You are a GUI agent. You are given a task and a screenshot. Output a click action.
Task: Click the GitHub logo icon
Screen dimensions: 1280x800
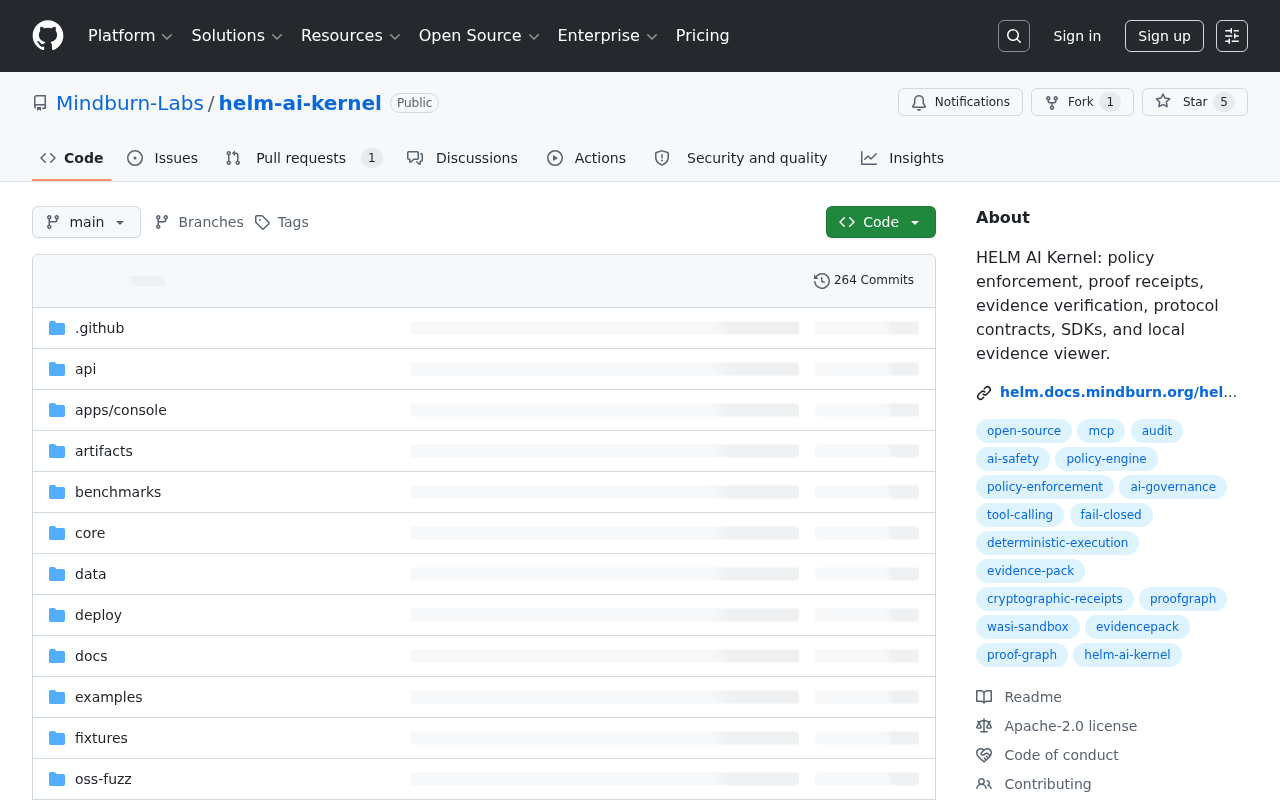coord(48,36)
